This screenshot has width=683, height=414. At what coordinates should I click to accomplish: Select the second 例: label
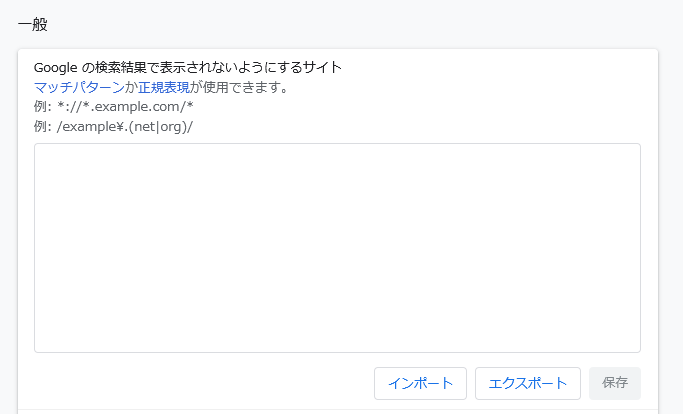43,127
